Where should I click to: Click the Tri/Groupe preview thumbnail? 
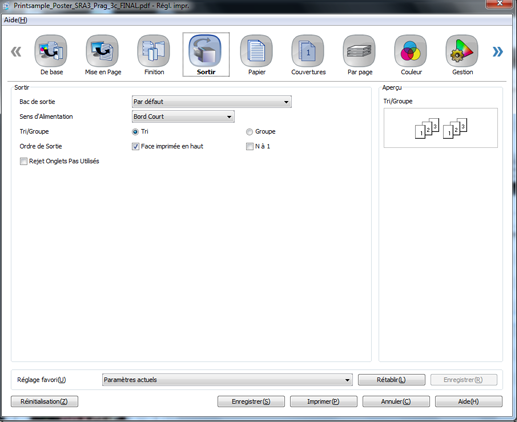pos(440,128)
